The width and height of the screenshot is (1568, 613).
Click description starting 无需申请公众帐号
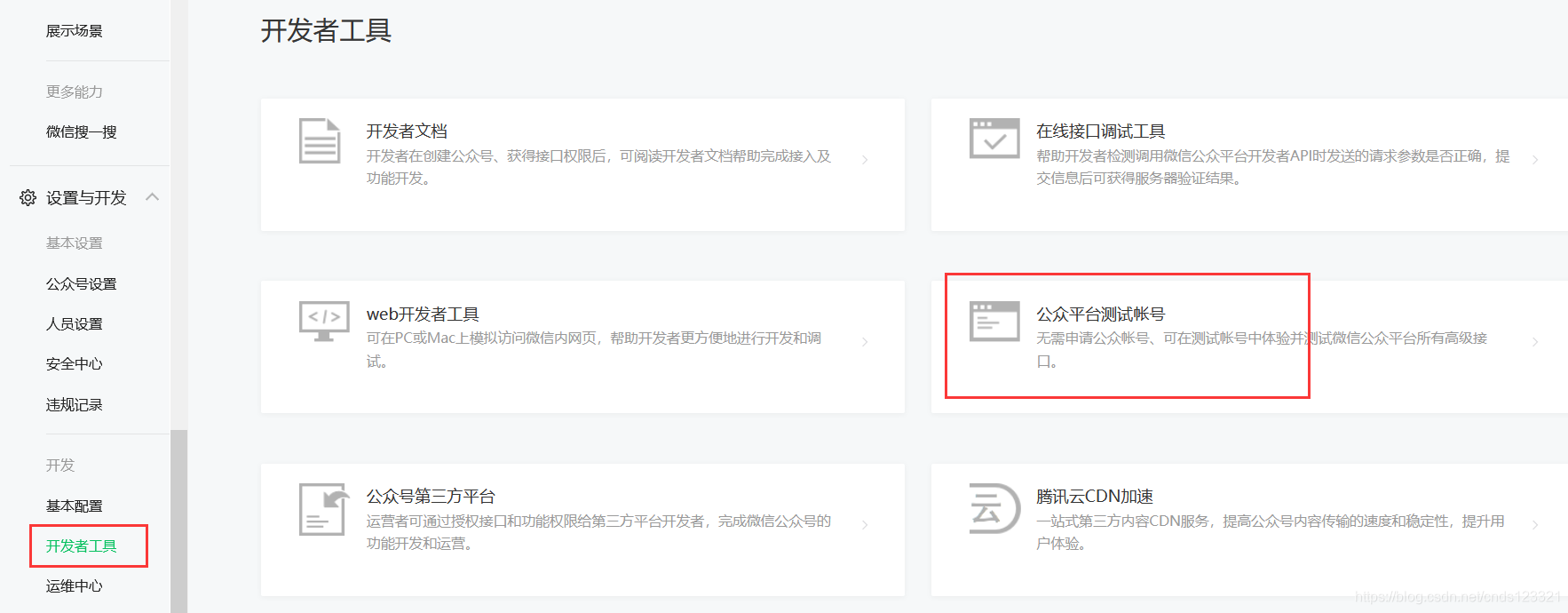coord(1262,349)
